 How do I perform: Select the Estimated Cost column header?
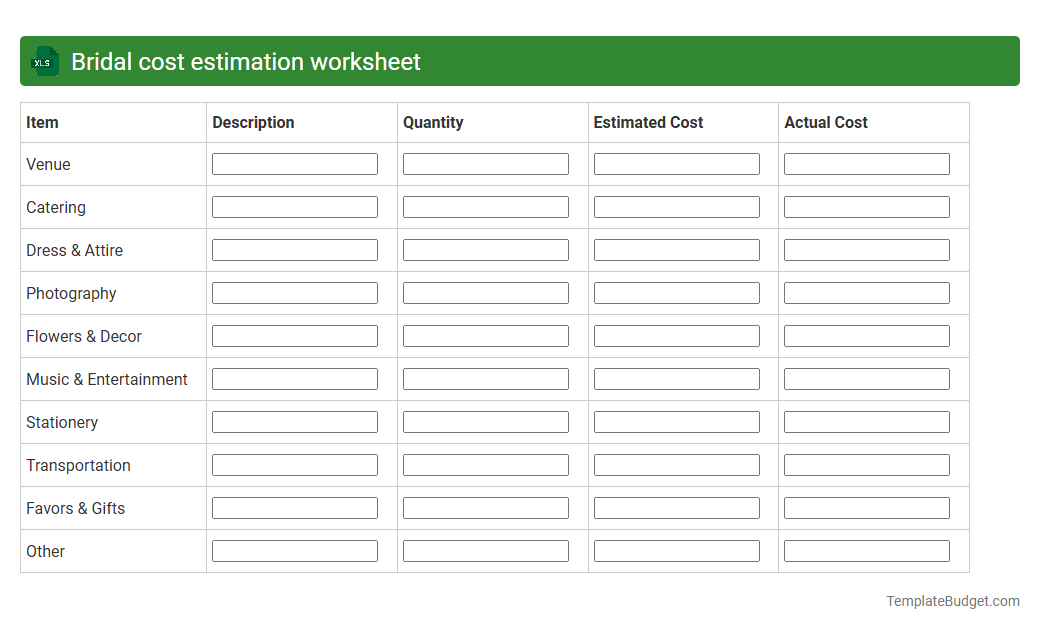(648, 122)
